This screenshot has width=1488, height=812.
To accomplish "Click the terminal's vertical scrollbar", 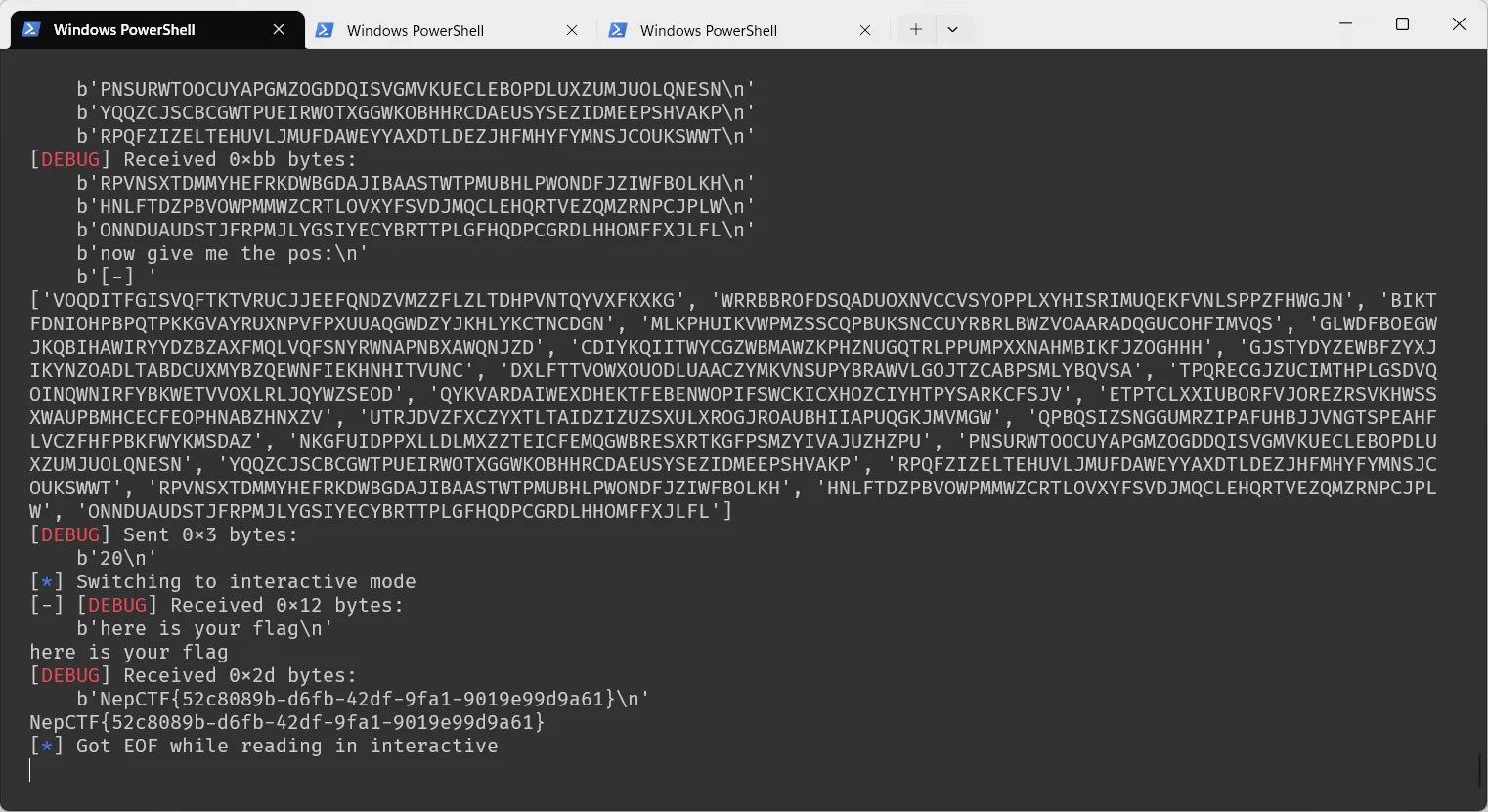I will click(1481, 768).
